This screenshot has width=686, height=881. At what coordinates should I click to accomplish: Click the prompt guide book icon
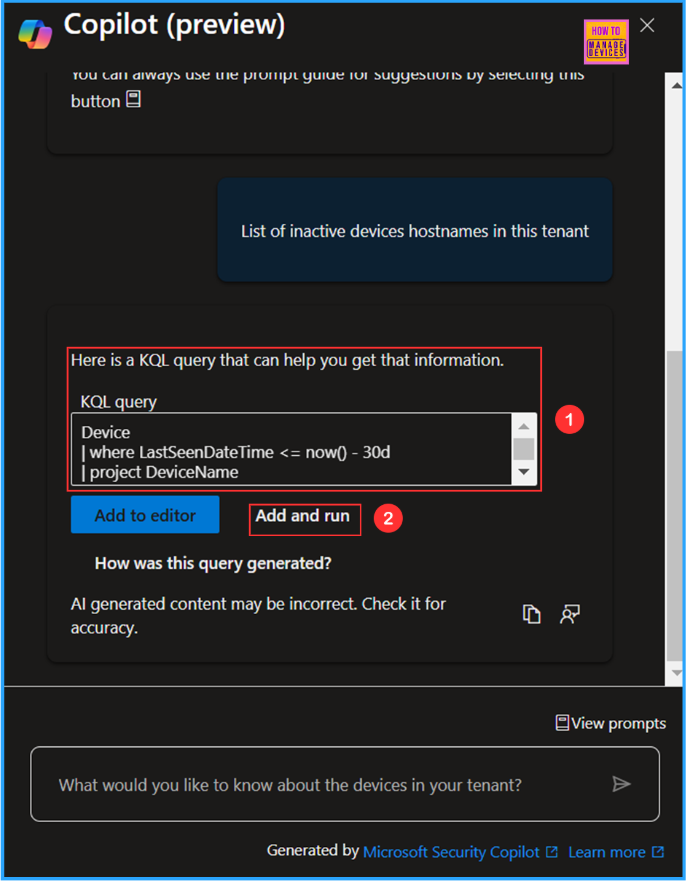(133, 99)
